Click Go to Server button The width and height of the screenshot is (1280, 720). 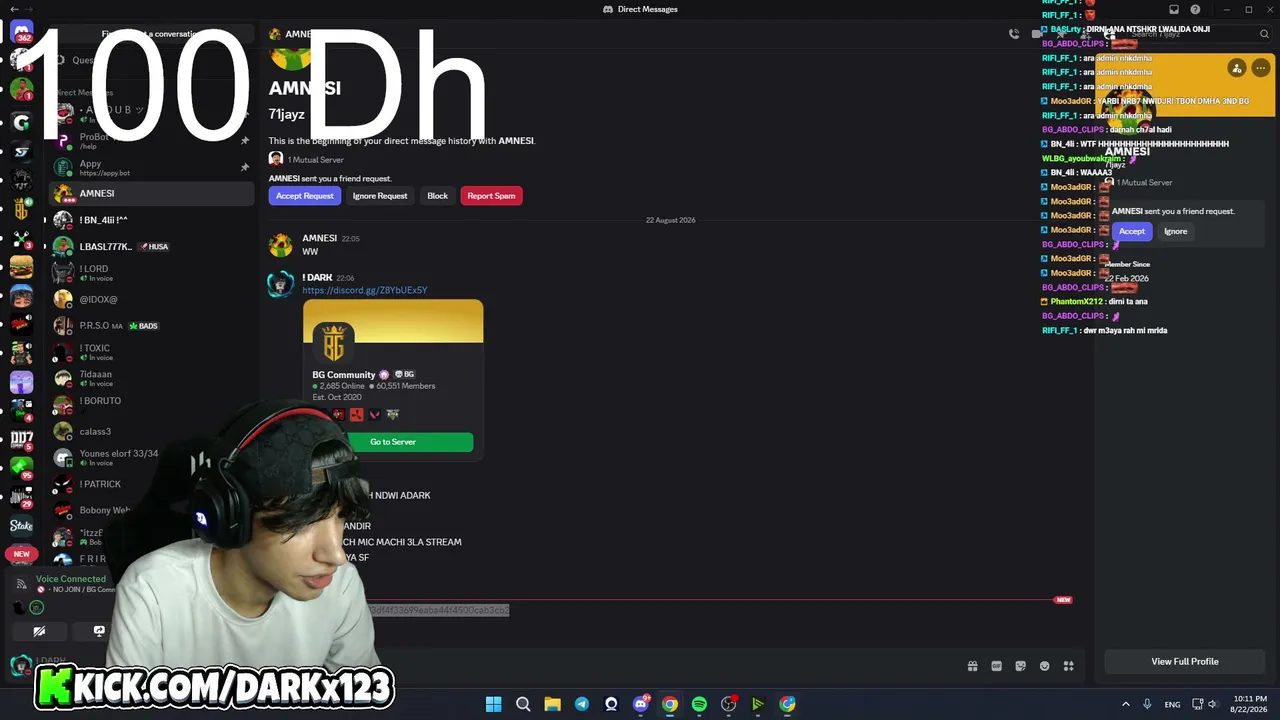click(x=393, y=442)
